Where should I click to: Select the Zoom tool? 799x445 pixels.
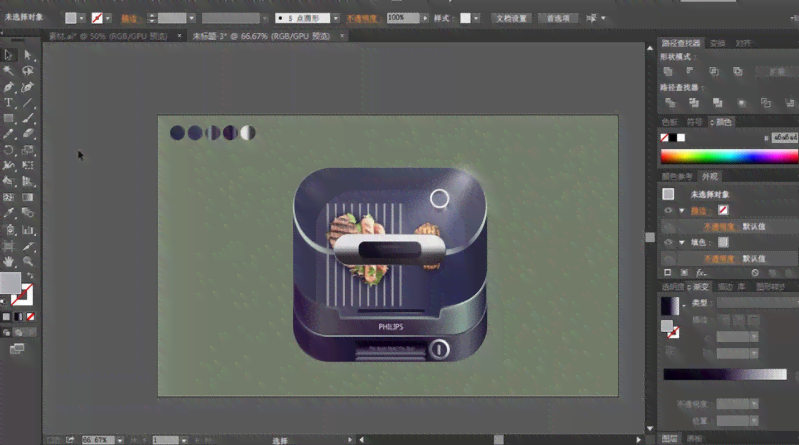[x=28, y=261]
